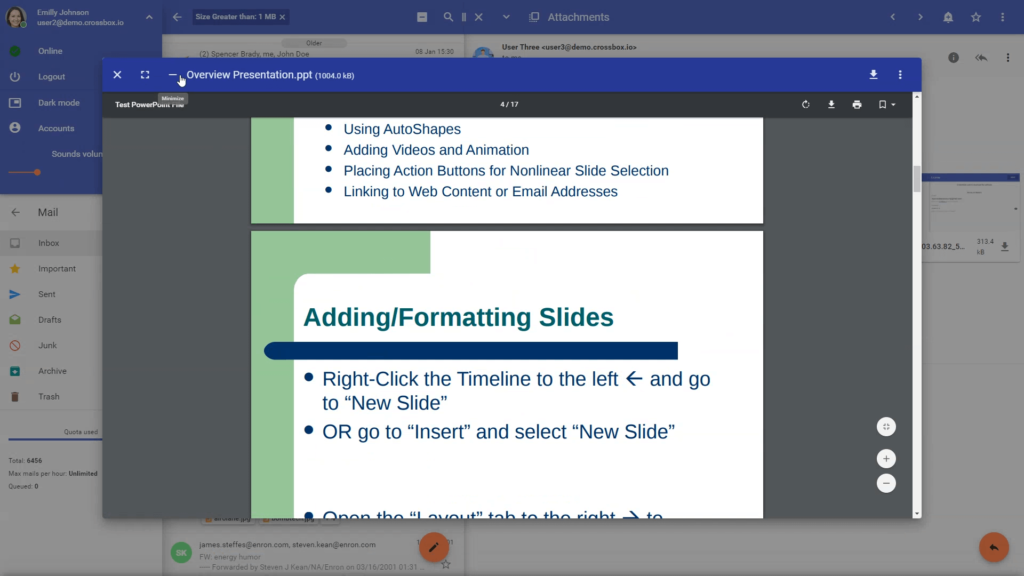Screen dimensions: 1024x576
Task: Click the fit-to-page button above zoom controls
Action: [886, 427]
